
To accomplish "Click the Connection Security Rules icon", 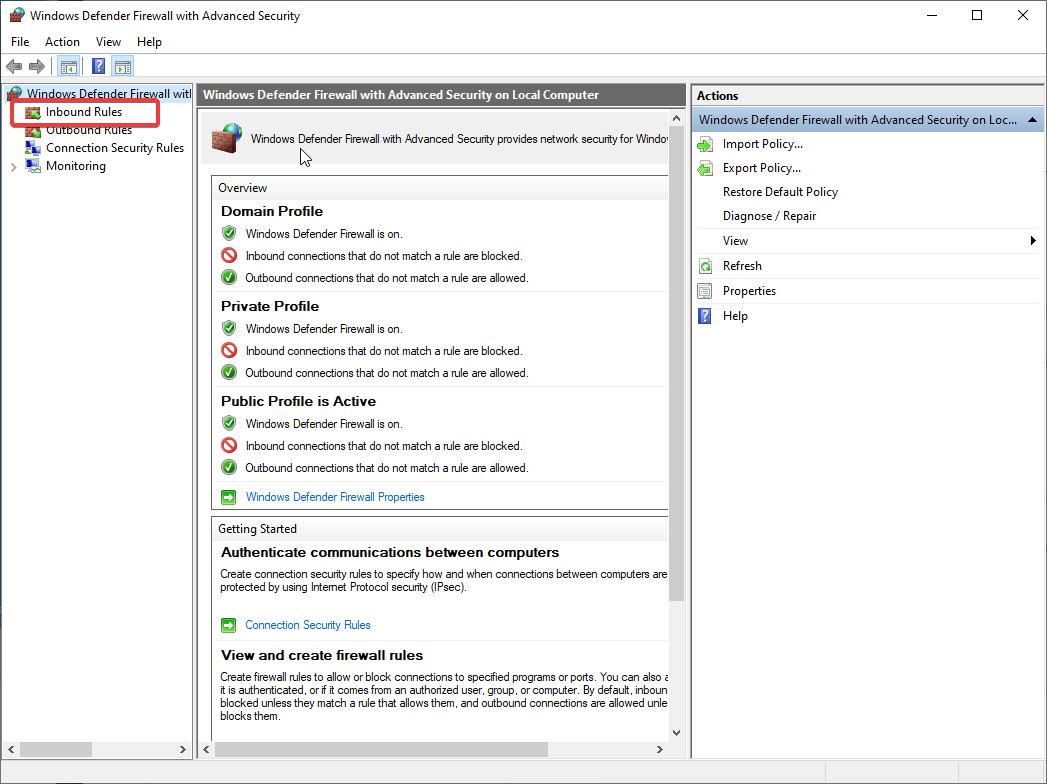I will coord(33,148).
